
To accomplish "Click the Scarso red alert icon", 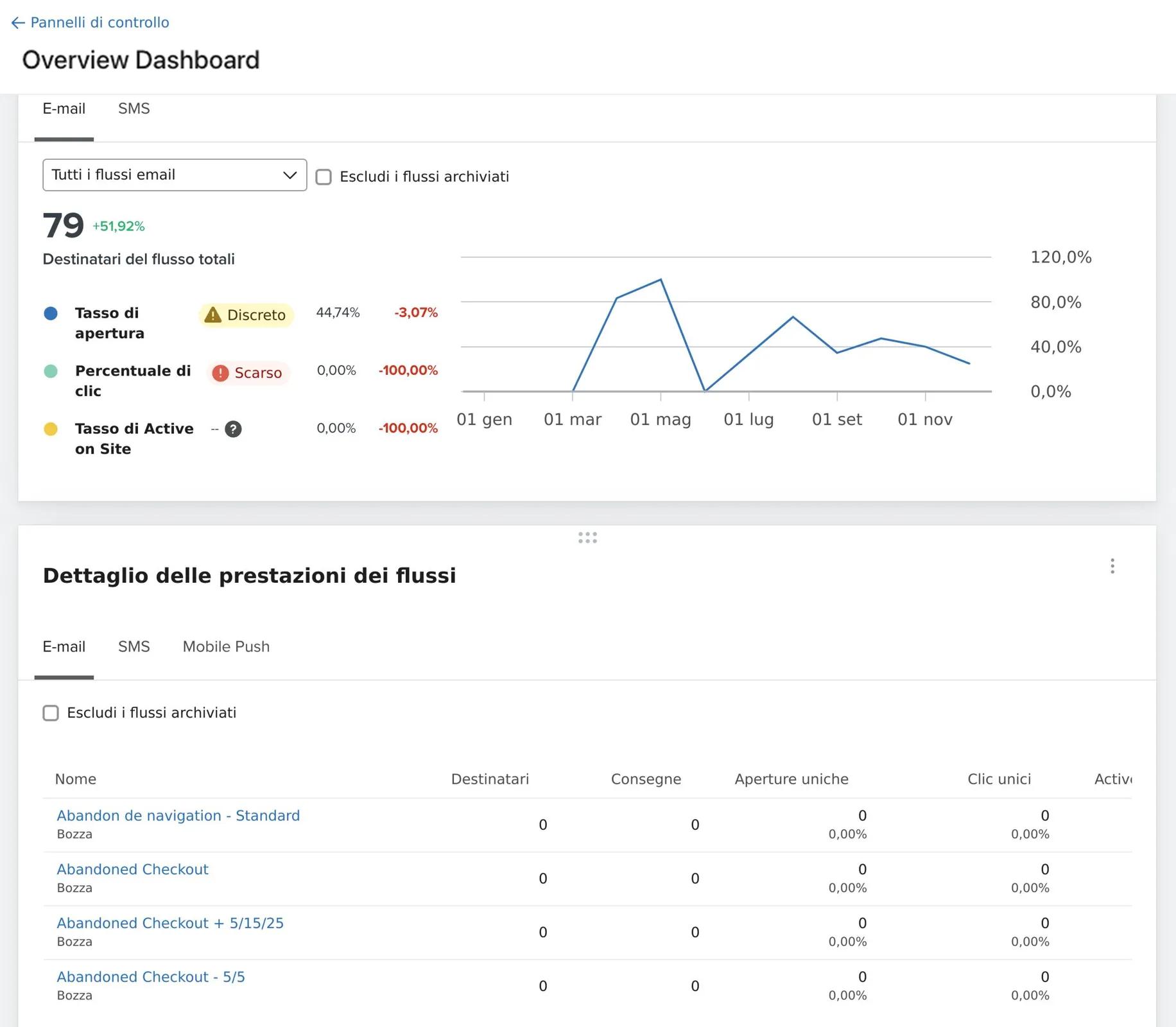I will [x=220, y=373].
